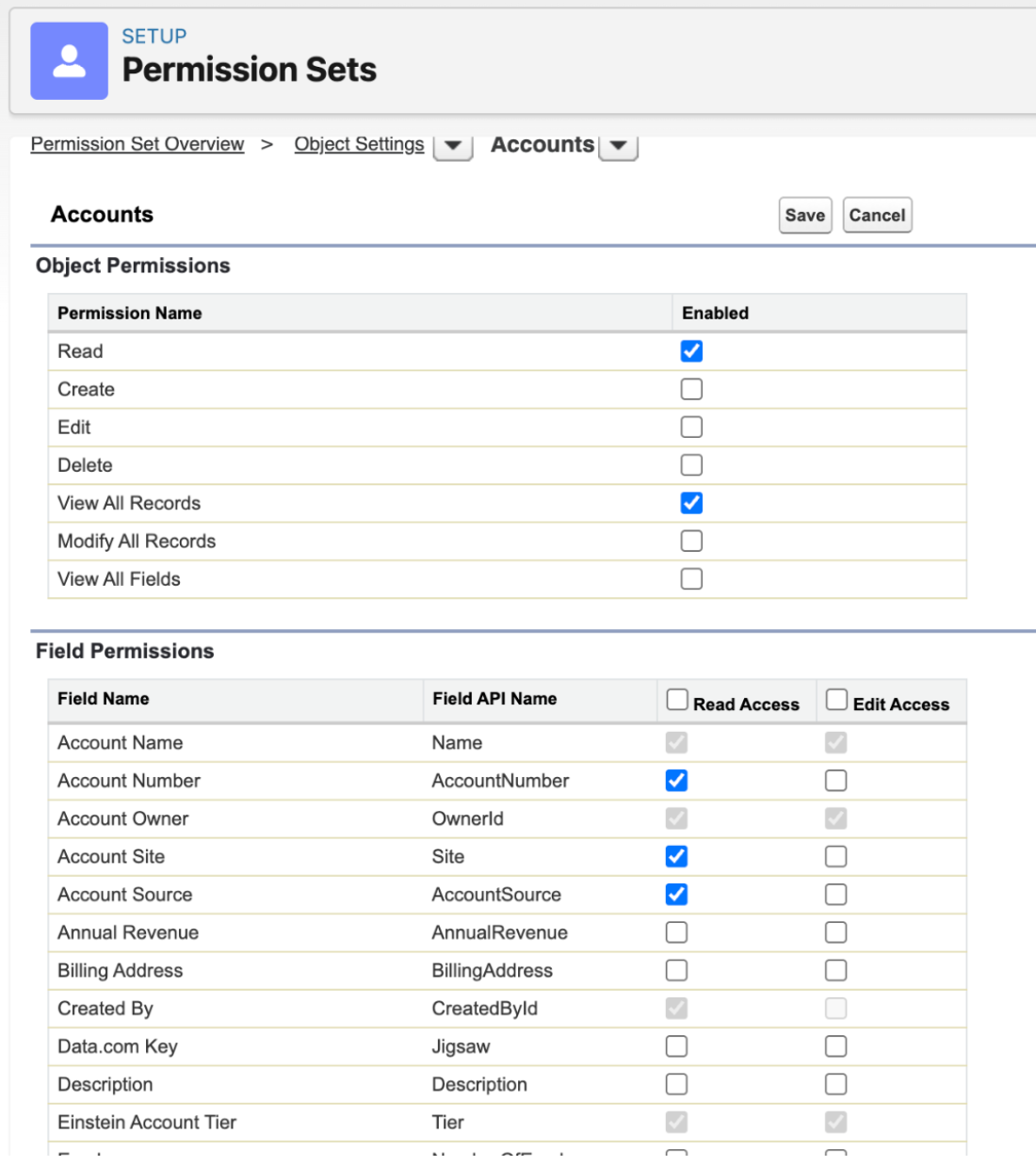Disable read access for Account Number

[x=676, y=780]
